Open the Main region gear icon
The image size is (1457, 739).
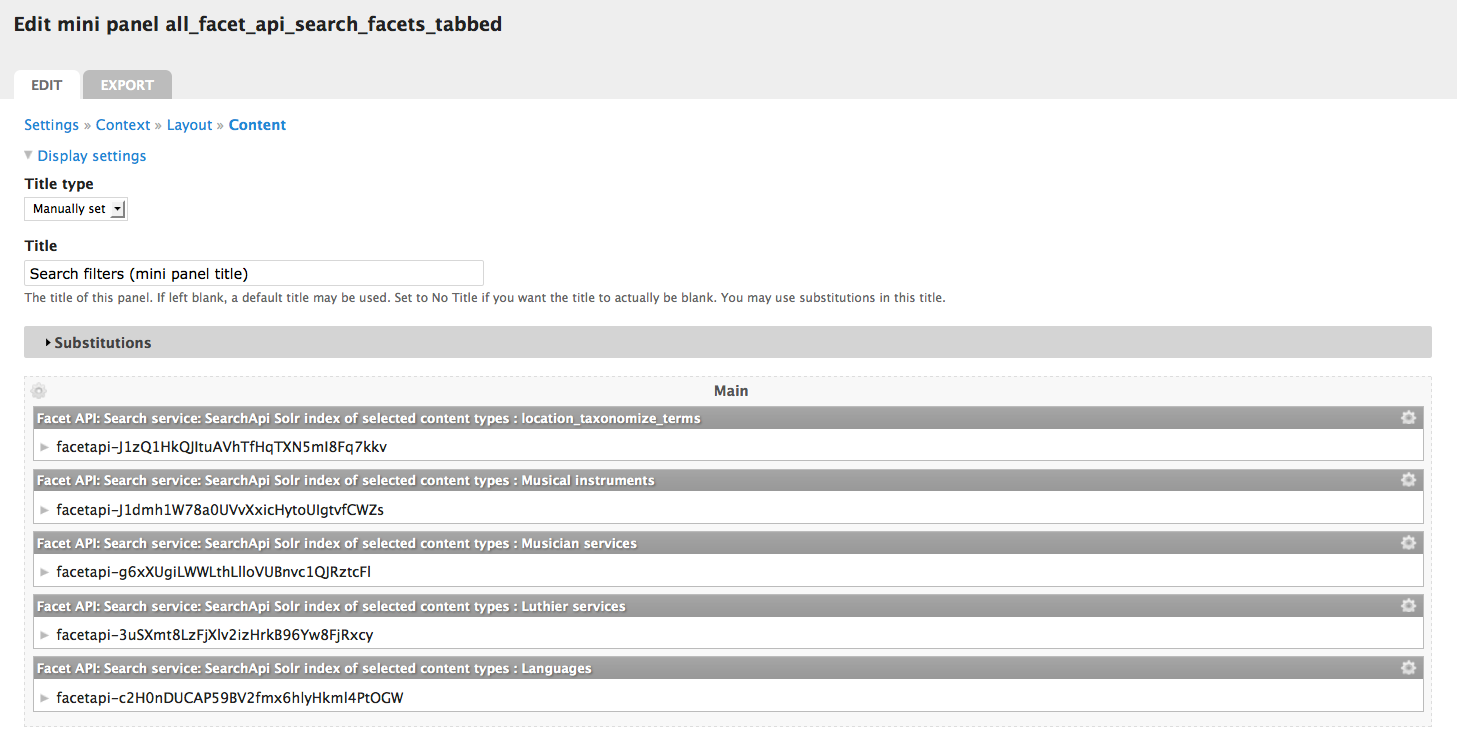pyautogui.click(x=38, y=390)
